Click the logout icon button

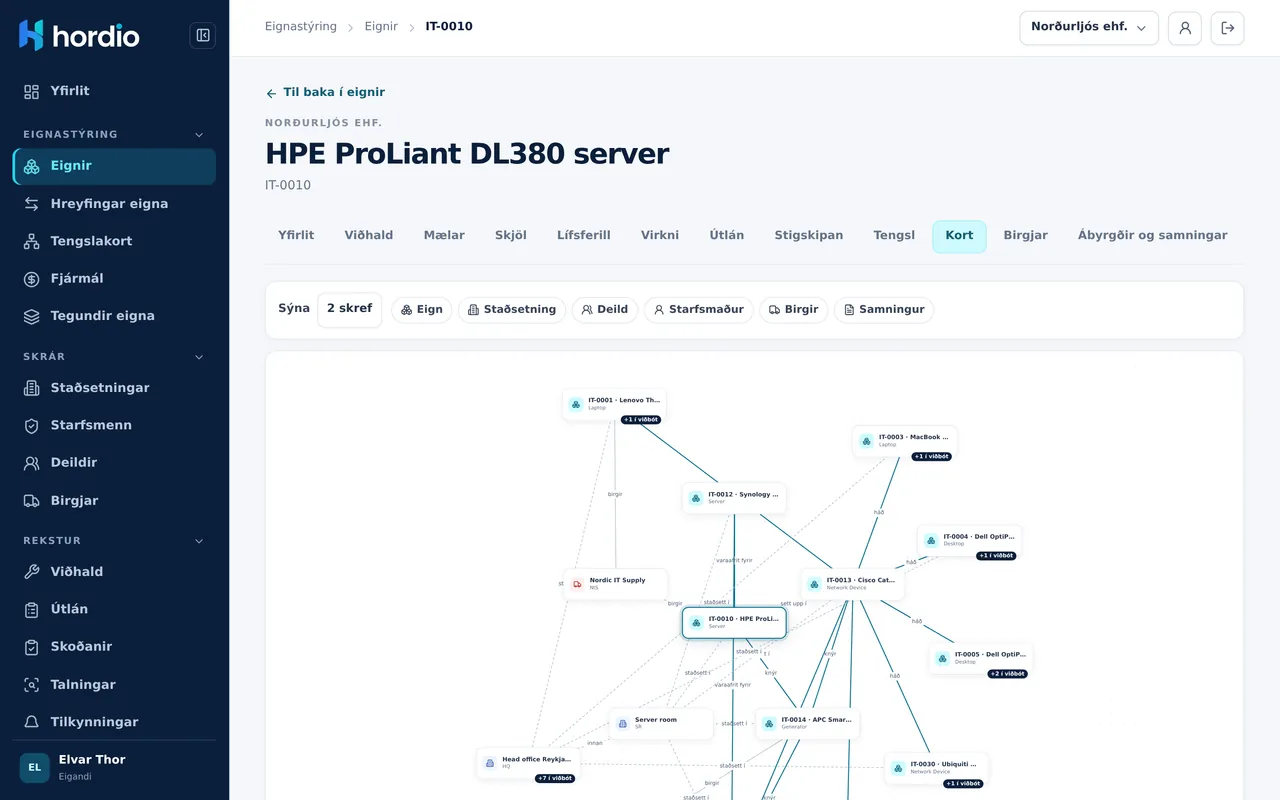[1228, 28]
